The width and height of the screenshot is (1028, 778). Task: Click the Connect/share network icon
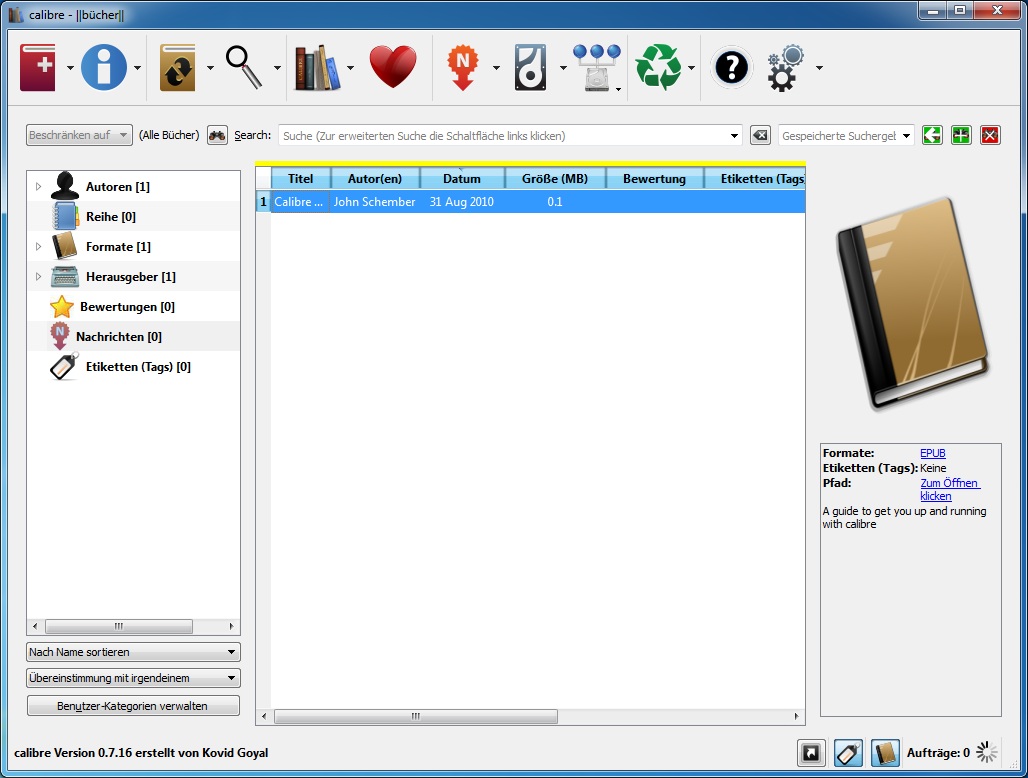(x=597, y=68)
